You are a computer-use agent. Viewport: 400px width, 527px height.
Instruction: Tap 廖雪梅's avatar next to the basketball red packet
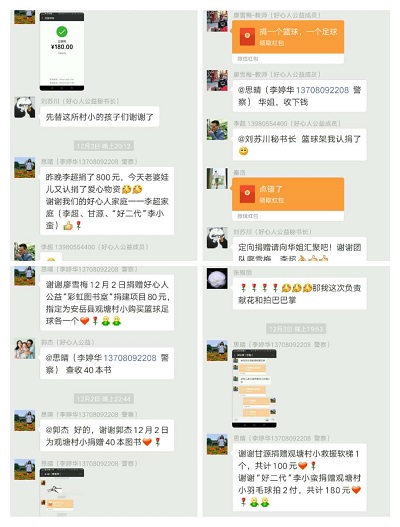(x=217, y=21)
